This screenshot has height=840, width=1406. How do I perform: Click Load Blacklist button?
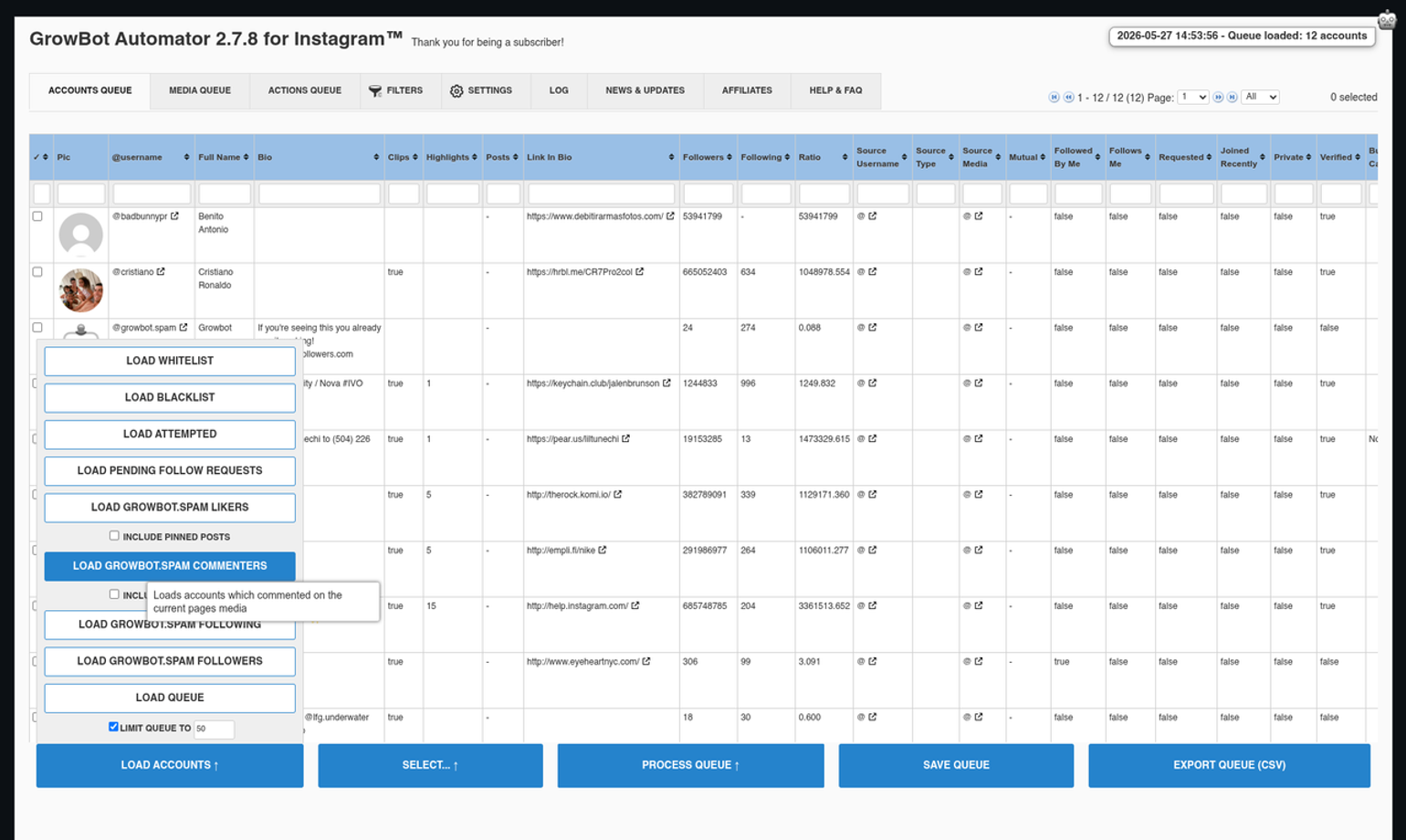(170, 397)
